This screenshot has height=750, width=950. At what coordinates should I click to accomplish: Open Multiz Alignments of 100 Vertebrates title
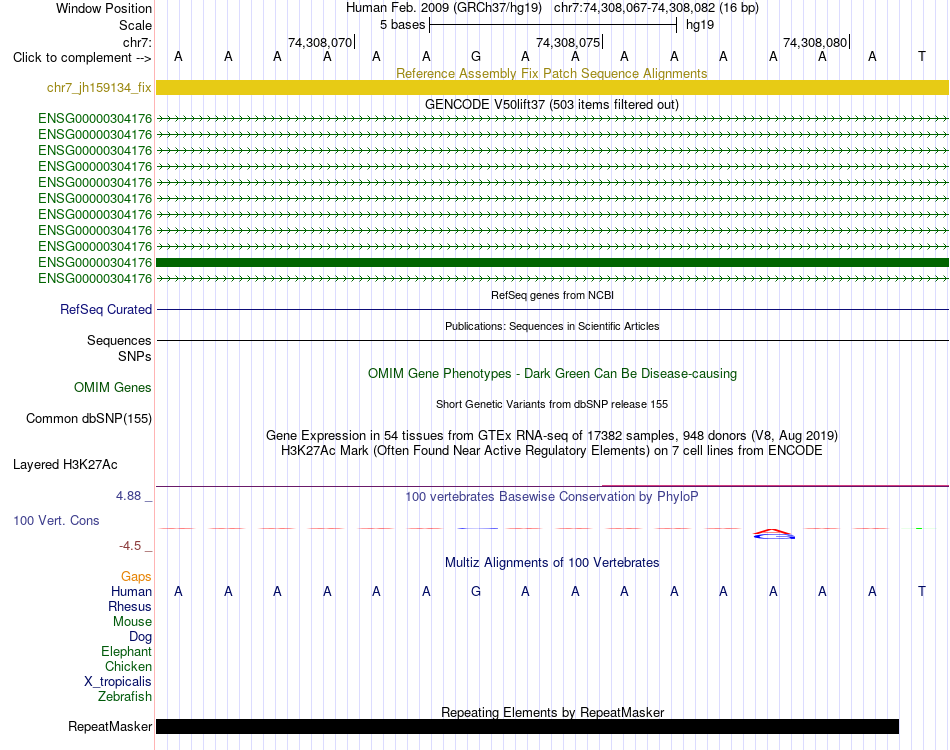pyautogui.click(x=552, y=563)
